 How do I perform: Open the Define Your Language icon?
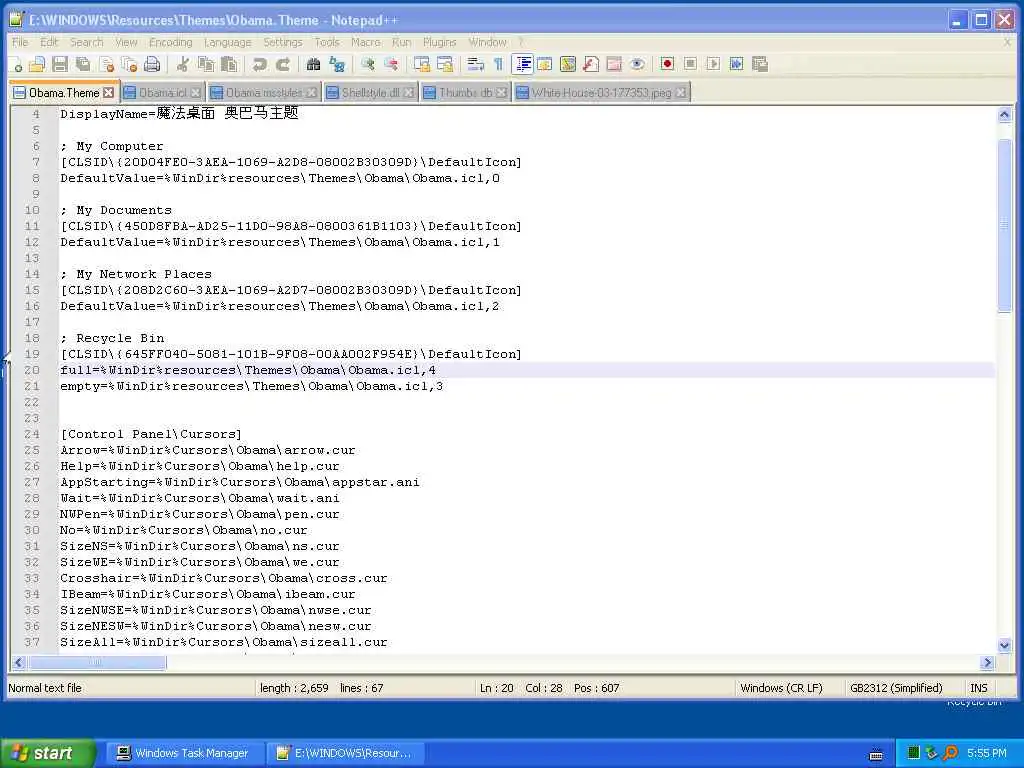[545, 64]
